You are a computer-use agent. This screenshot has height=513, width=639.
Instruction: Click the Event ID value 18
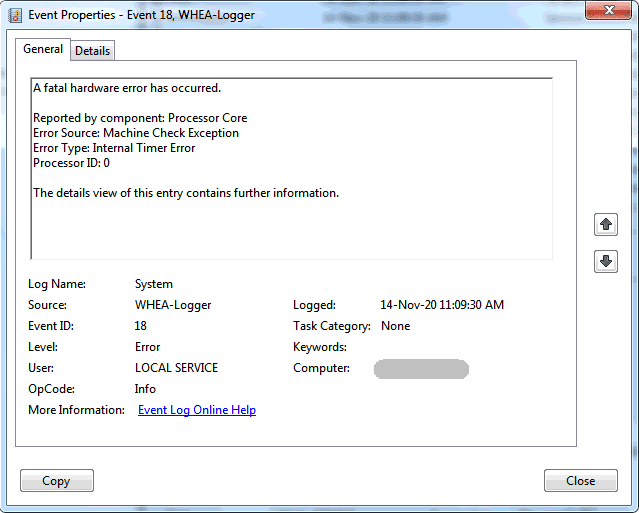[x=141, y=326]
